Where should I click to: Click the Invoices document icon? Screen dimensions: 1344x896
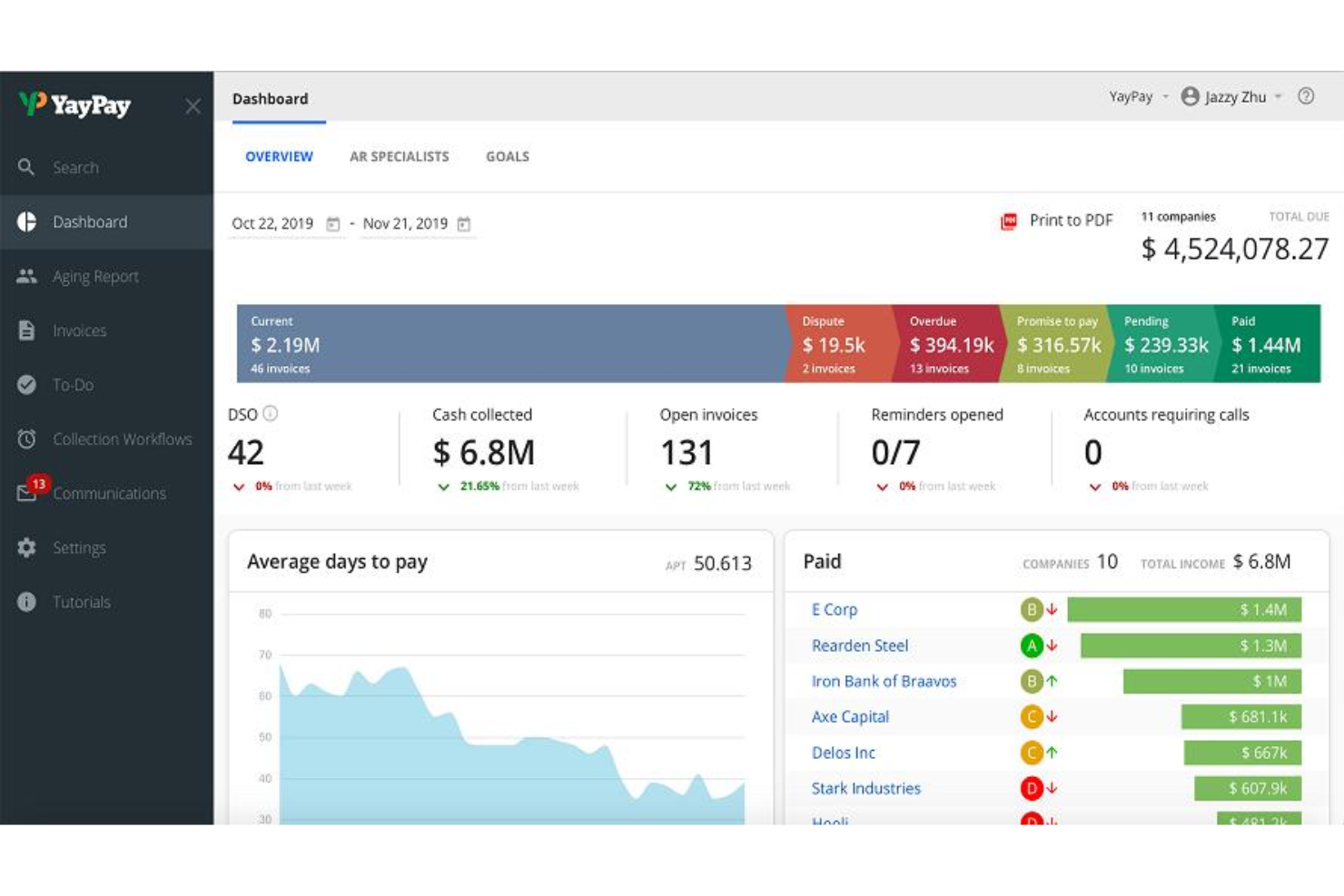tap(26, 330)
